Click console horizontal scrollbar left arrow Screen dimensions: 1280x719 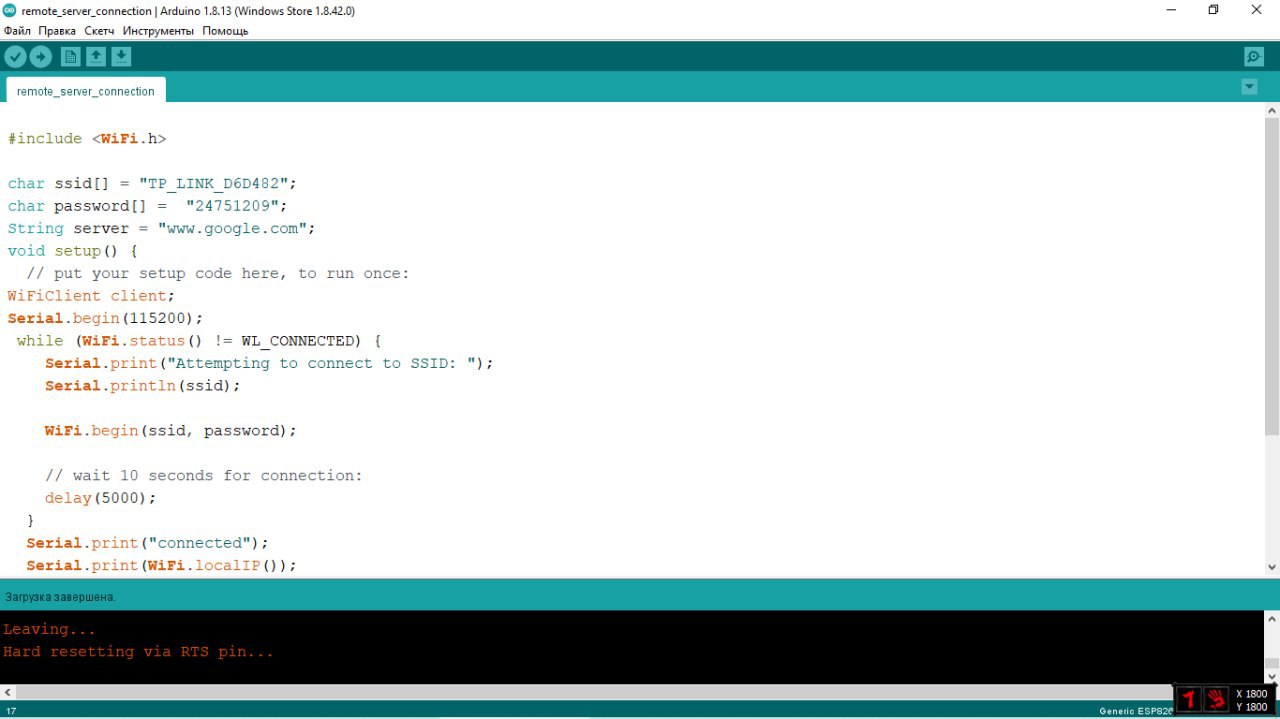tap(7, 692)
